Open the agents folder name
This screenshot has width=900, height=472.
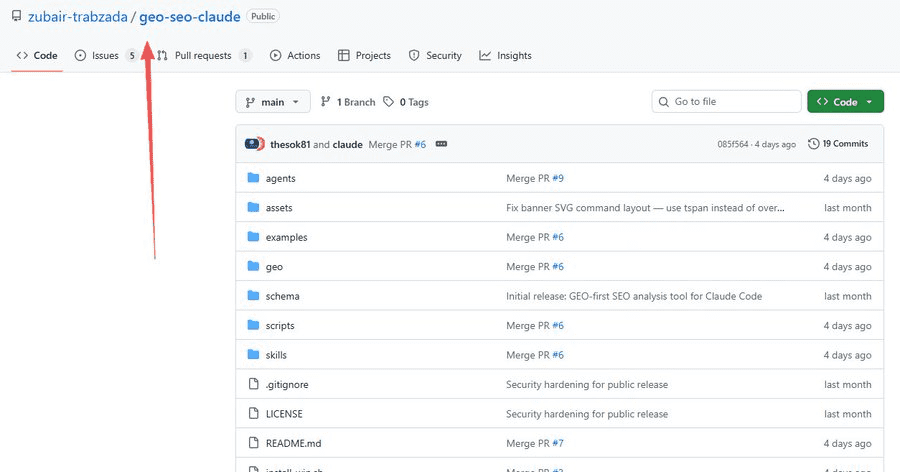[281, 178]
